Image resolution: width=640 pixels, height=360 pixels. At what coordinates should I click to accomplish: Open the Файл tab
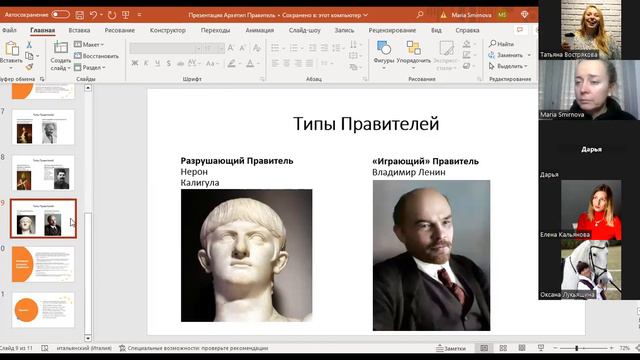coord(9,30)
